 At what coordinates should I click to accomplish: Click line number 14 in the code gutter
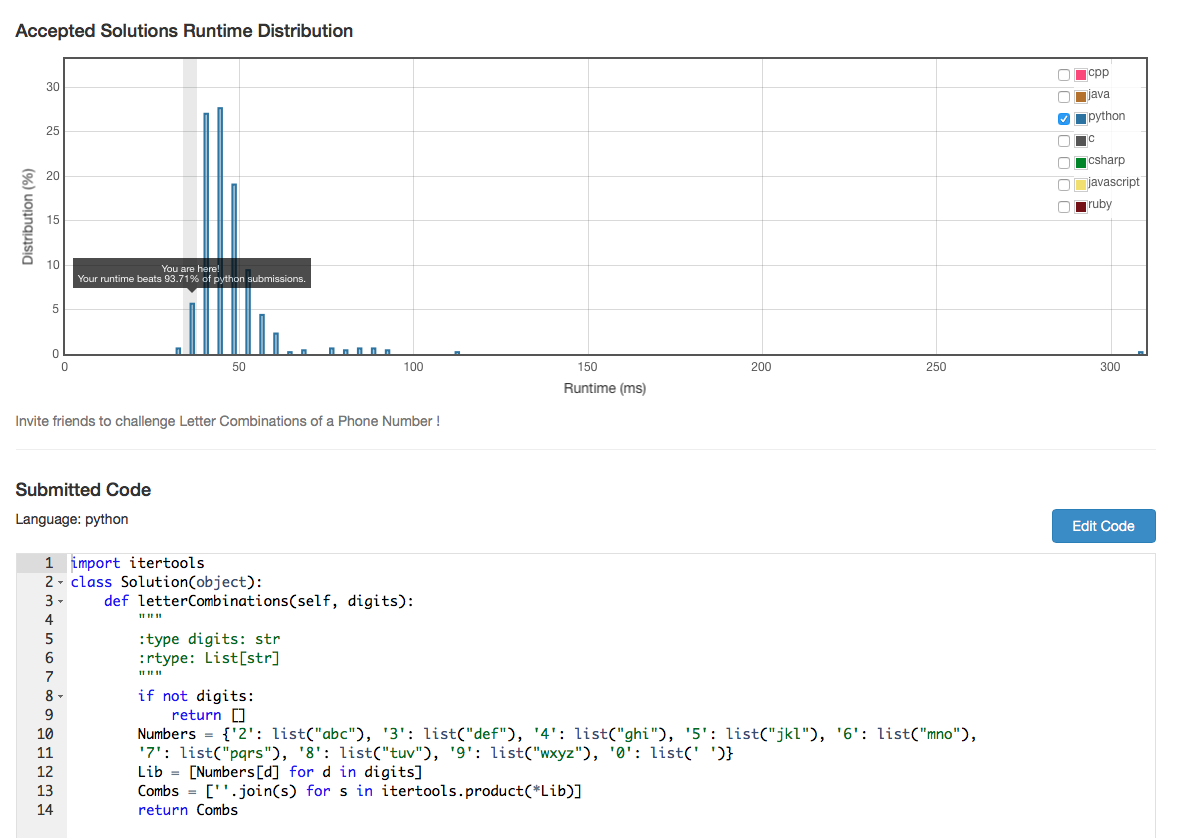point(44,810)
